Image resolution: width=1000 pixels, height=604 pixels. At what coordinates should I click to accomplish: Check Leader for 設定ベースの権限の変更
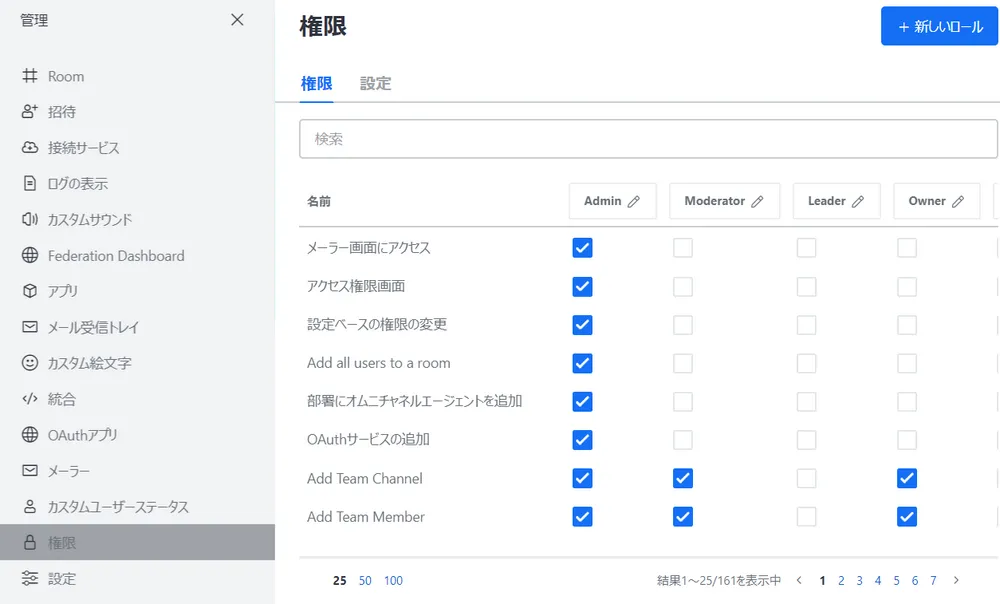tap(807, 325)
